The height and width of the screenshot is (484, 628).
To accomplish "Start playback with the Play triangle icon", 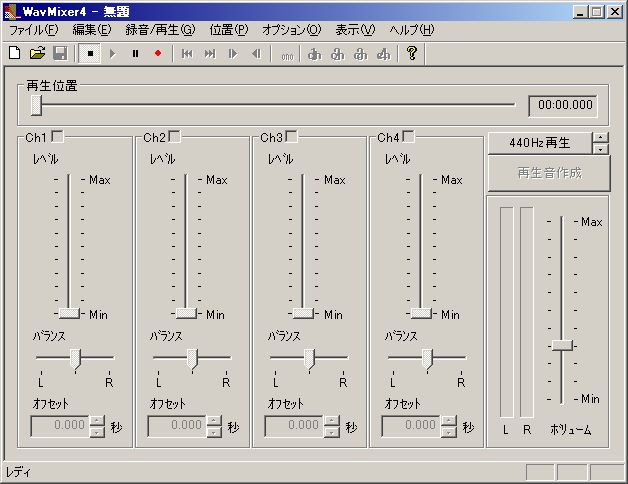I will pyautogui.click(x=113, y=53).
